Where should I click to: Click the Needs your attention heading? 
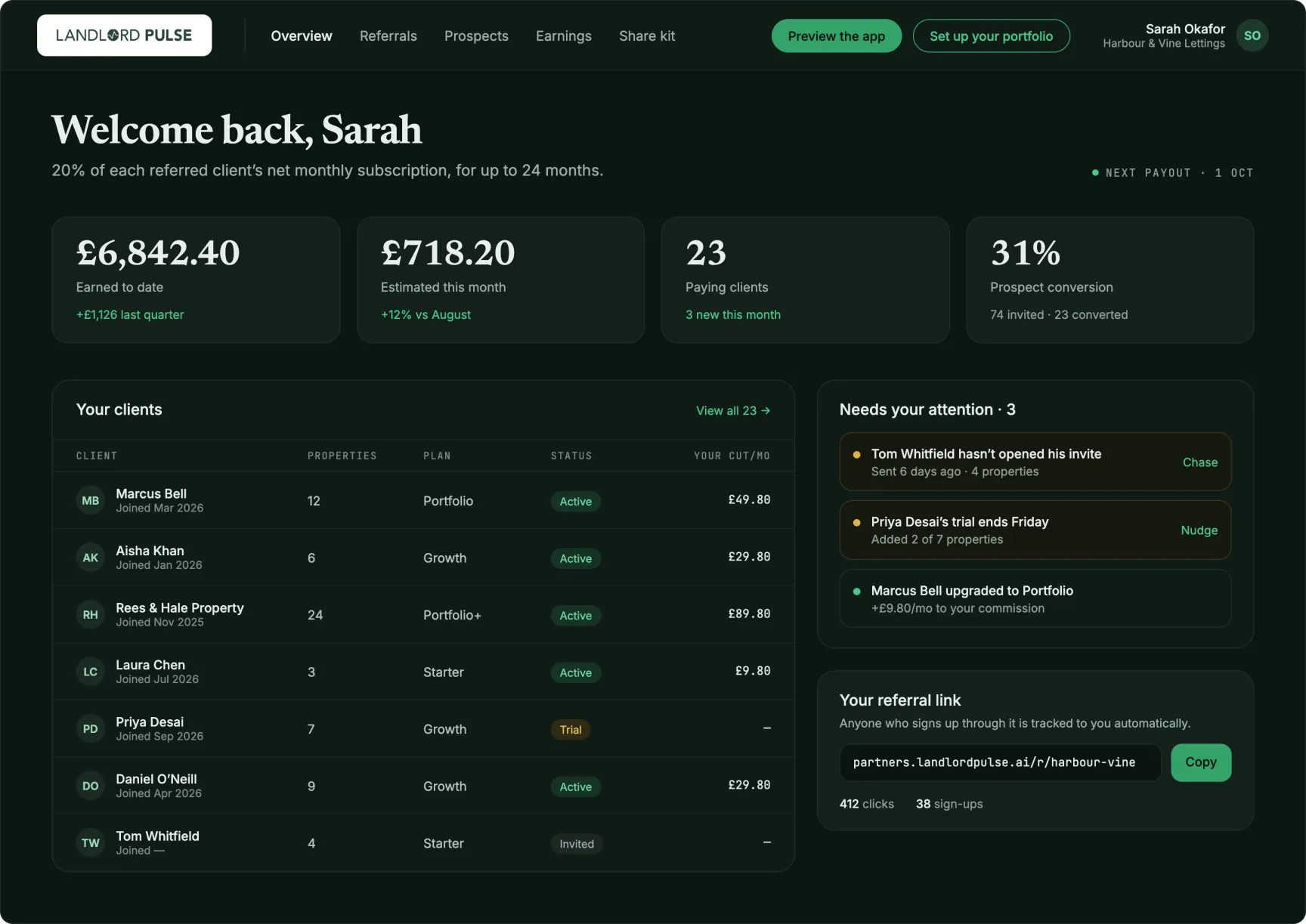pos(927,409)
